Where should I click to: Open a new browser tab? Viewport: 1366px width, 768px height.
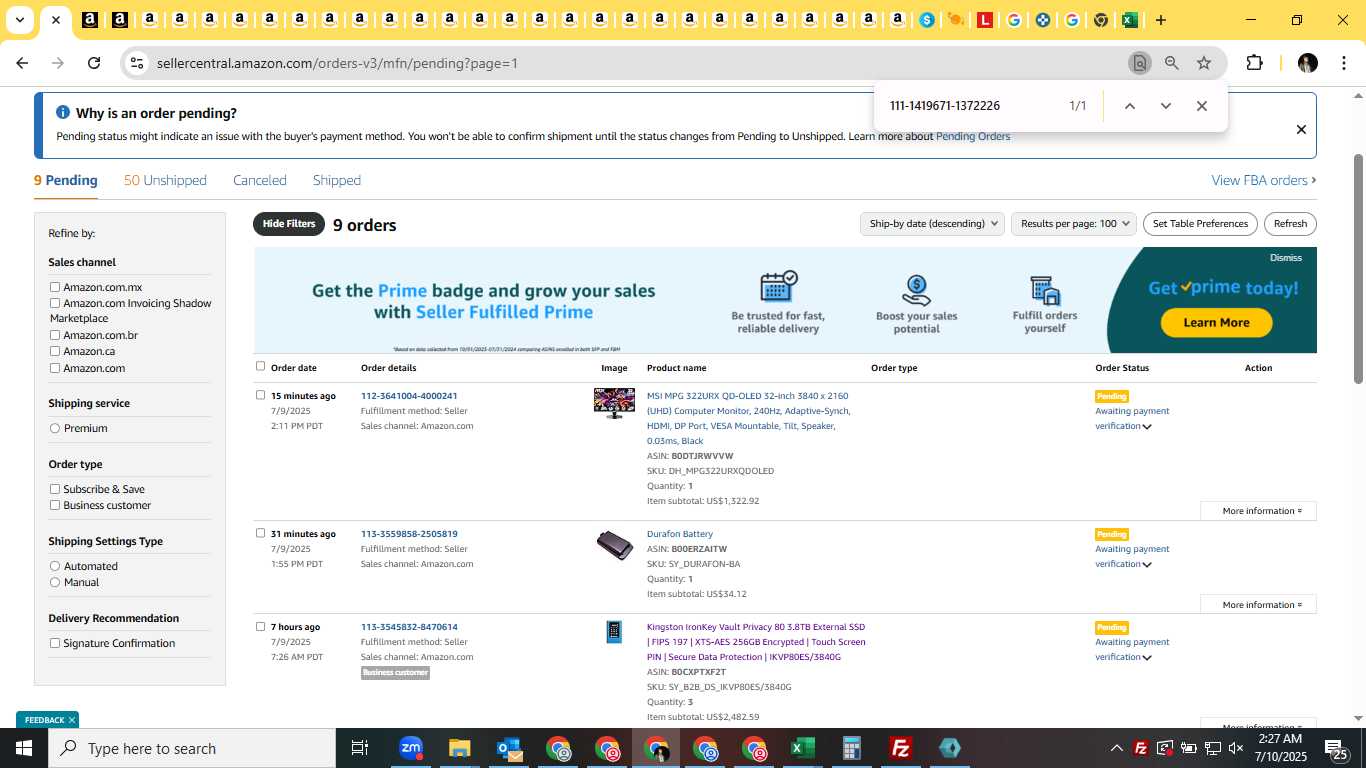1160,20
